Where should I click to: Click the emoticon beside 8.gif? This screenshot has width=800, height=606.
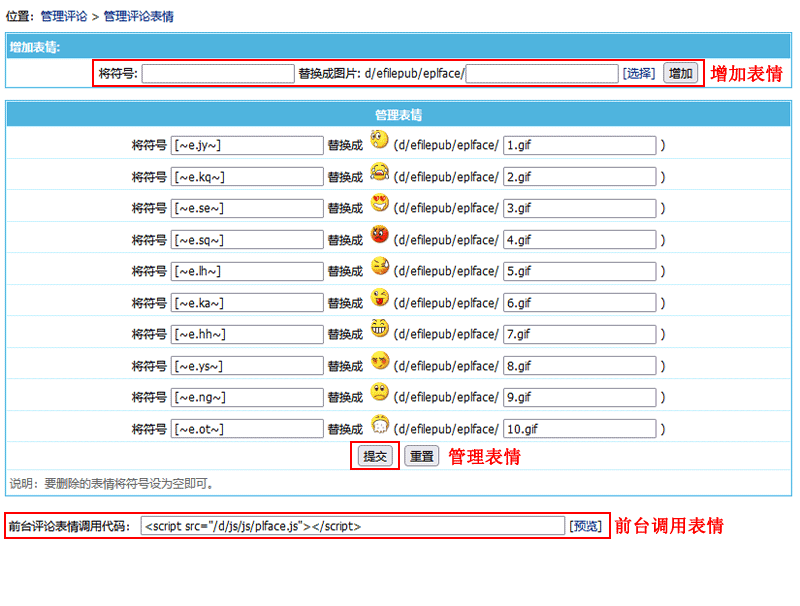(379, 361)
